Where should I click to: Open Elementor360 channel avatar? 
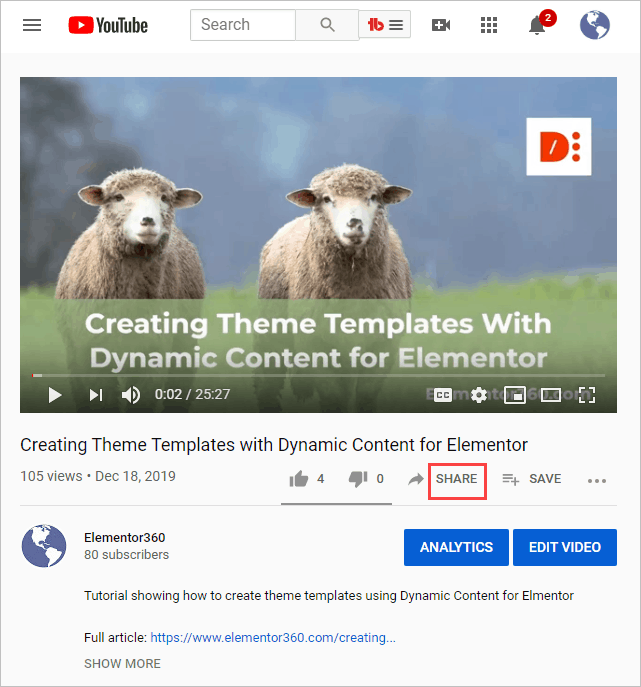[44, 545]
